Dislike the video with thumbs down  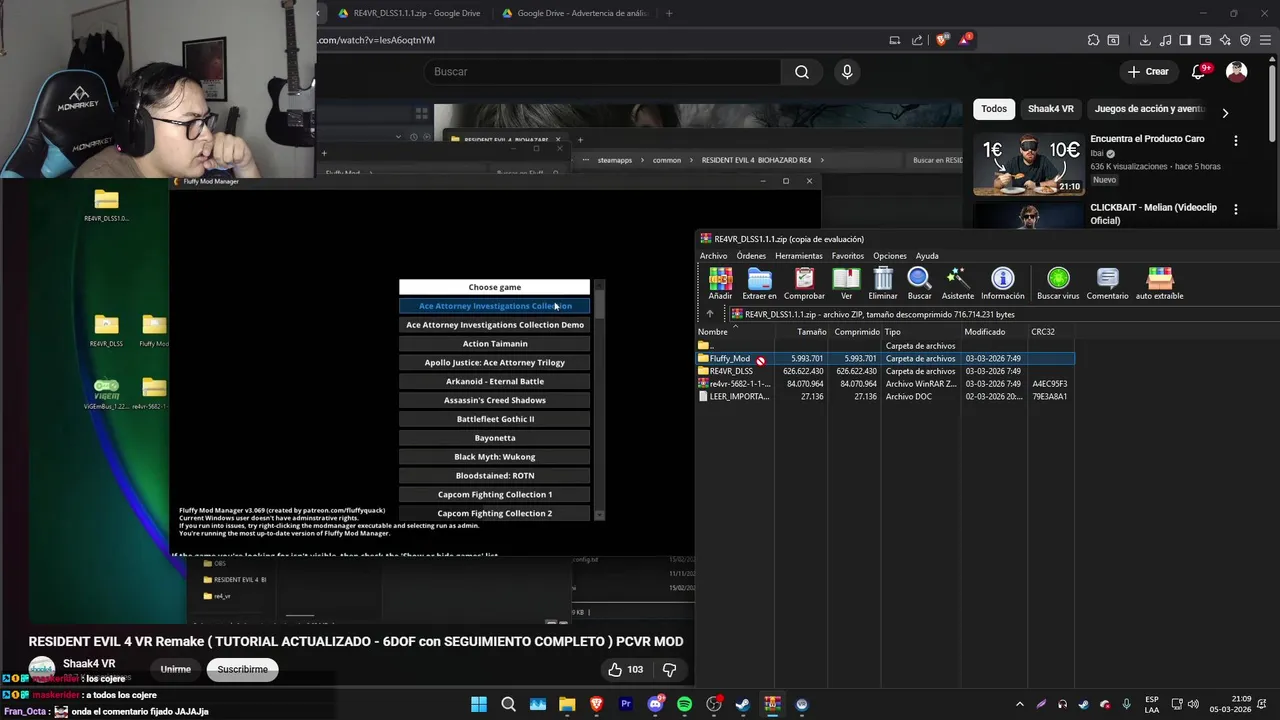pyautogui.click(x=670, y=670)
